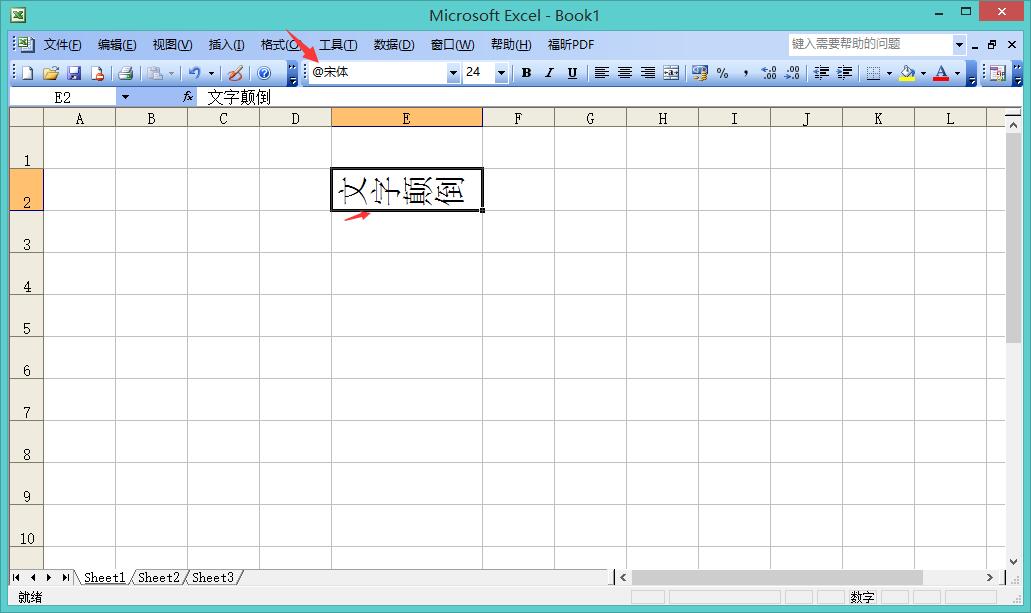Viewport: 1031px width, 613px height.
Task: Jump to the last sheet tab
Action: click(65, 577)
